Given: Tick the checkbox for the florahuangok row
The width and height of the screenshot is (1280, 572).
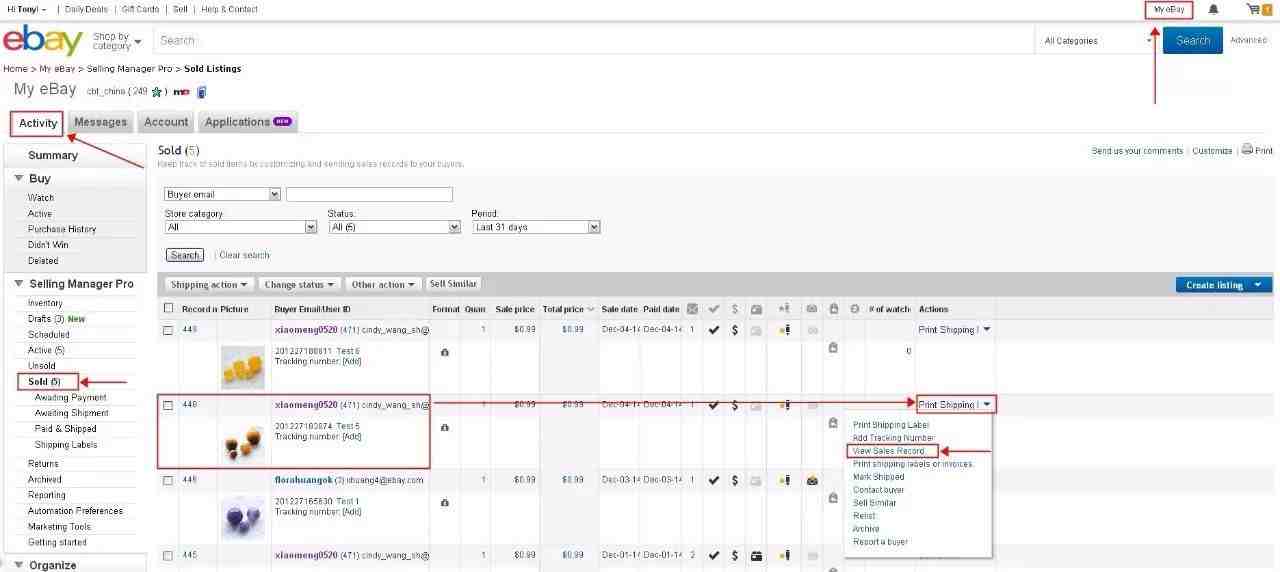Looking at the screenshot, I should click(x=168, y=480).
